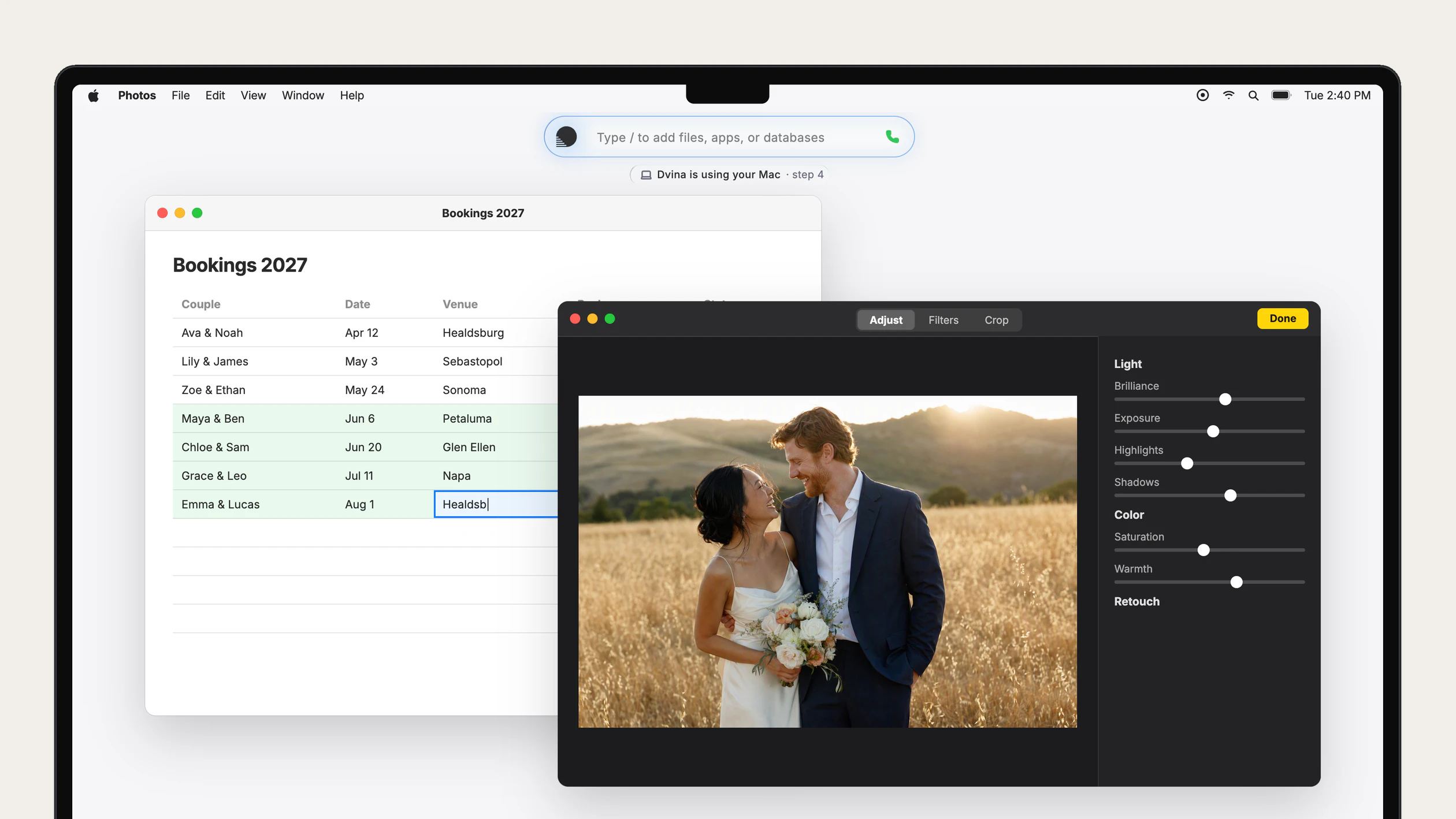This screenshot has height=819, width=1456.
Task: Select the Ava & Noah cell
Action: coord(254,333)
